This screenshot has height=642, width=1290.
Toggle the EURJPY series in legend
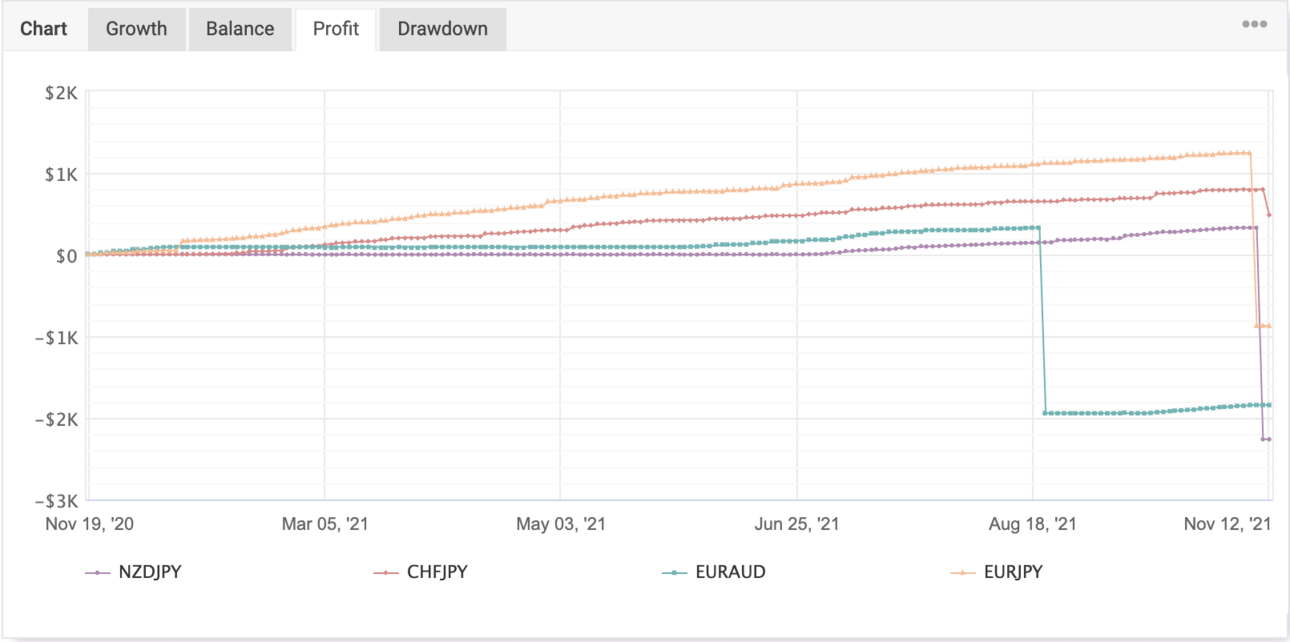(x=996, y=573)
